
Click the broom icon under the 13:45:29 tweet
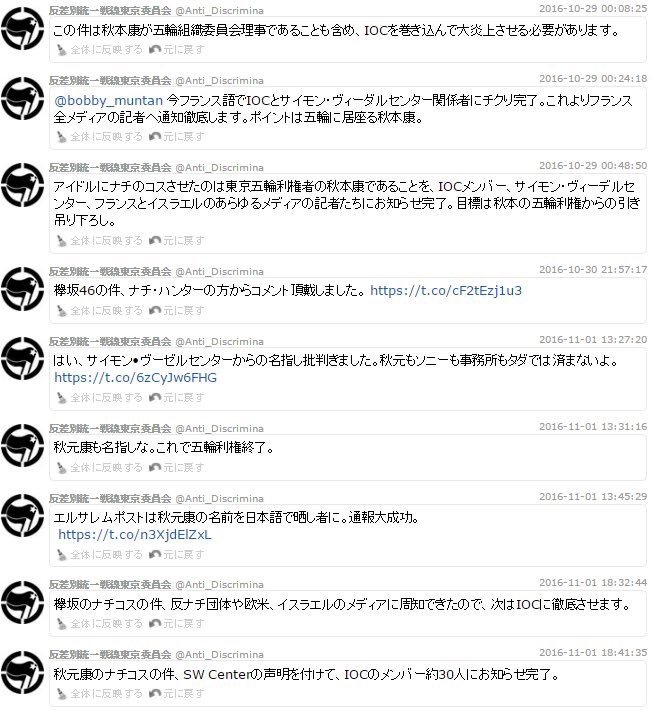click(62, 555)
